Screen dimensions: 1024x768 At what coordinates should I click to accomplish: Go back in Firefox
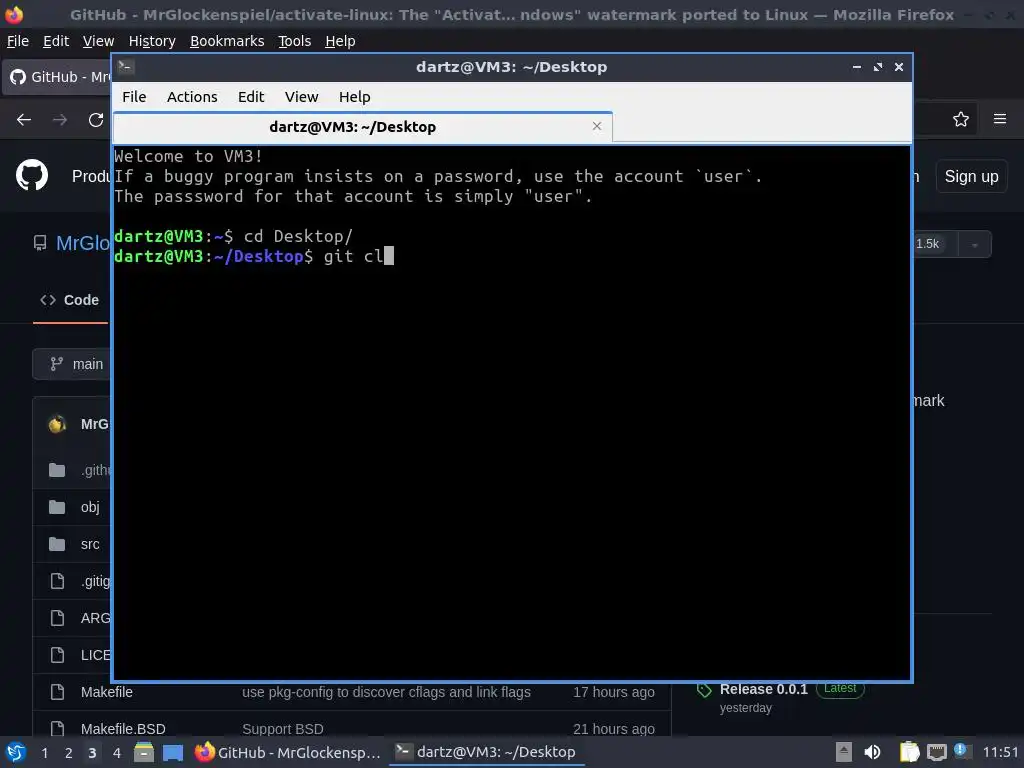24,120
